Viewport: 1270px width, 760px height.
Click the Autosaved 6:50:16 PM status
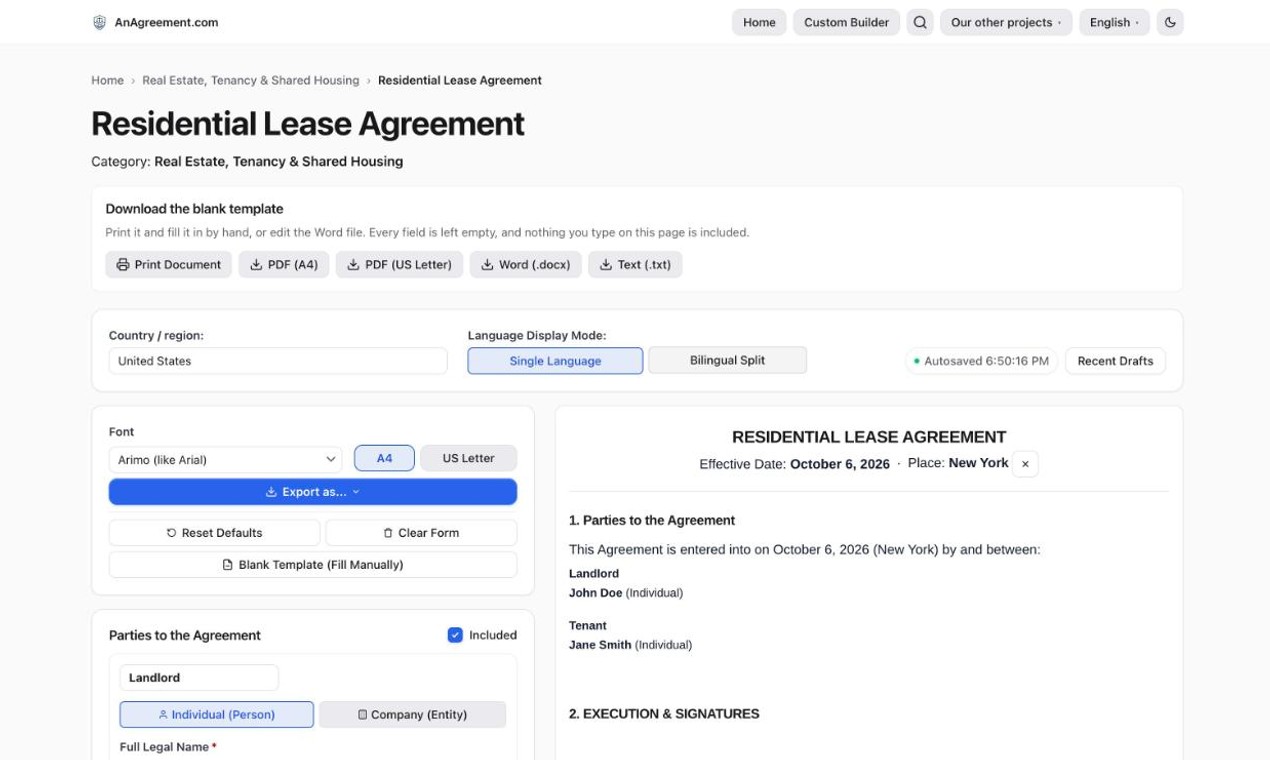click(981, 361)
